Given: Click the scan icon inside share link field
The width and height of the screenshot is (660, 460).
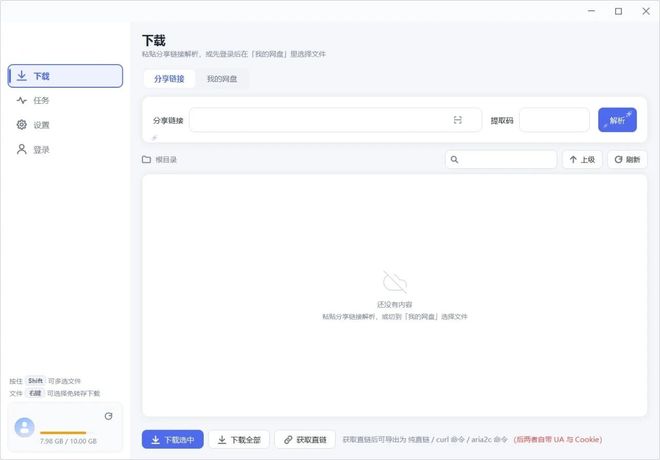Looking at the screenshot, I should tap(458, 120).
